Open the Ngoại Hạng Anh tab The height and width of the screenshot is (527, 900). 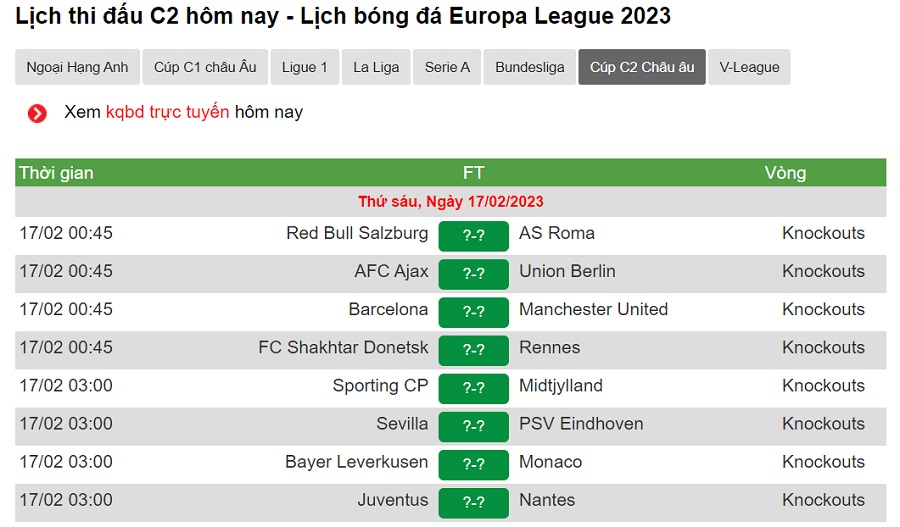click(x=77, y=67)
